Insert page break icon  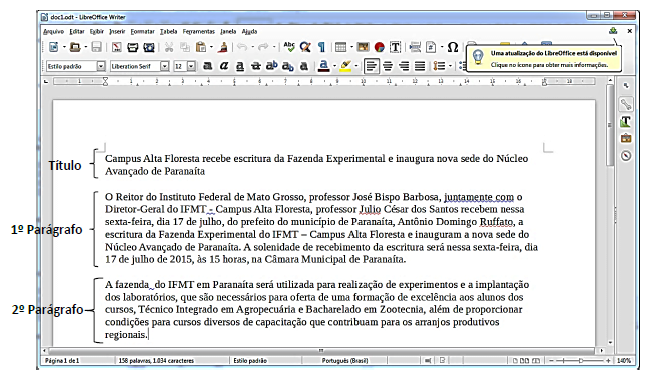tap(415, 47)
